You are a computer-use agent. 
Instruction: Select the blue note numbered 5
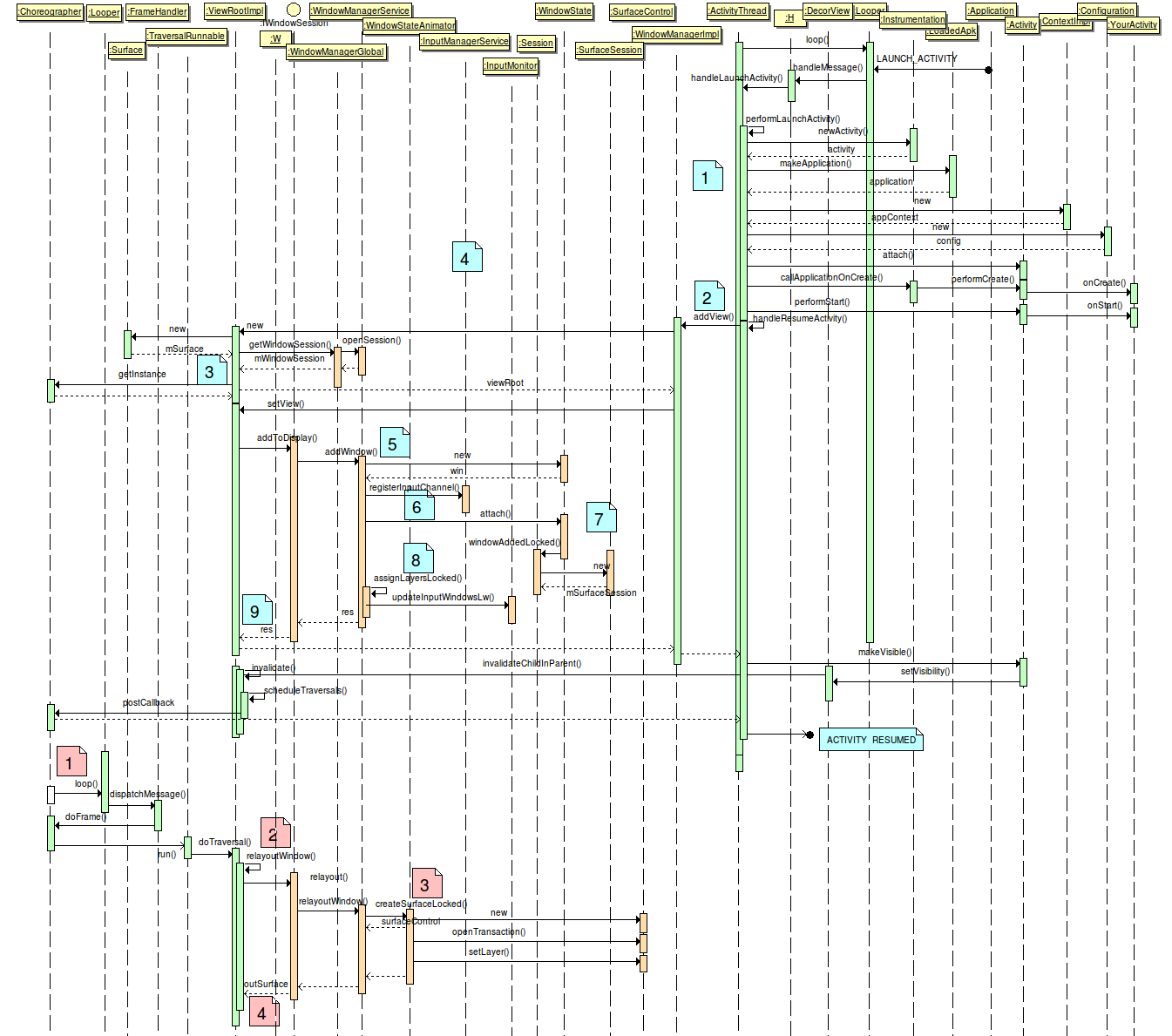[395, 443]
